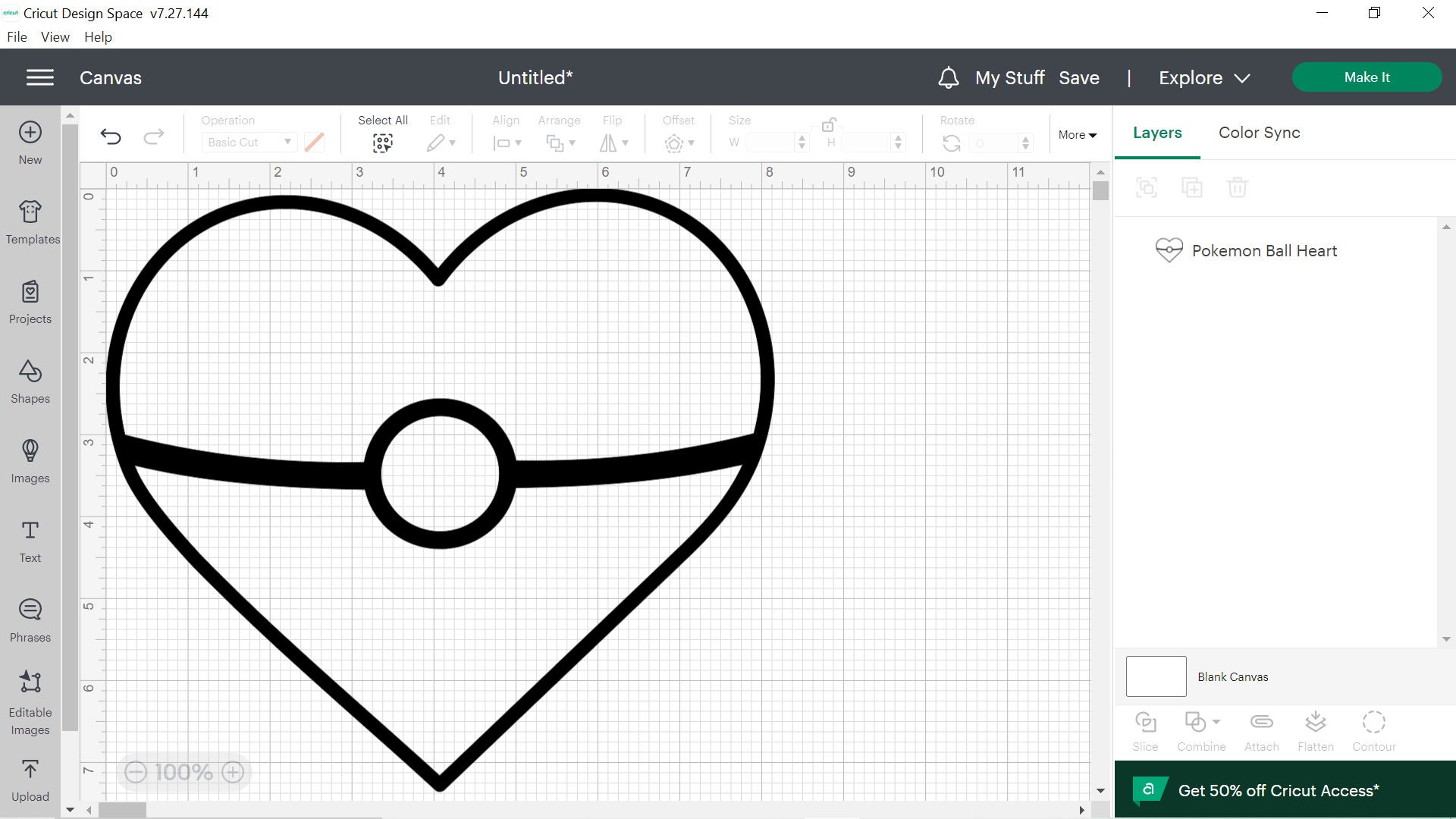Select the Undo icon in the toolbar
The width and height of the screenshot is (1456, 819).
111,136
